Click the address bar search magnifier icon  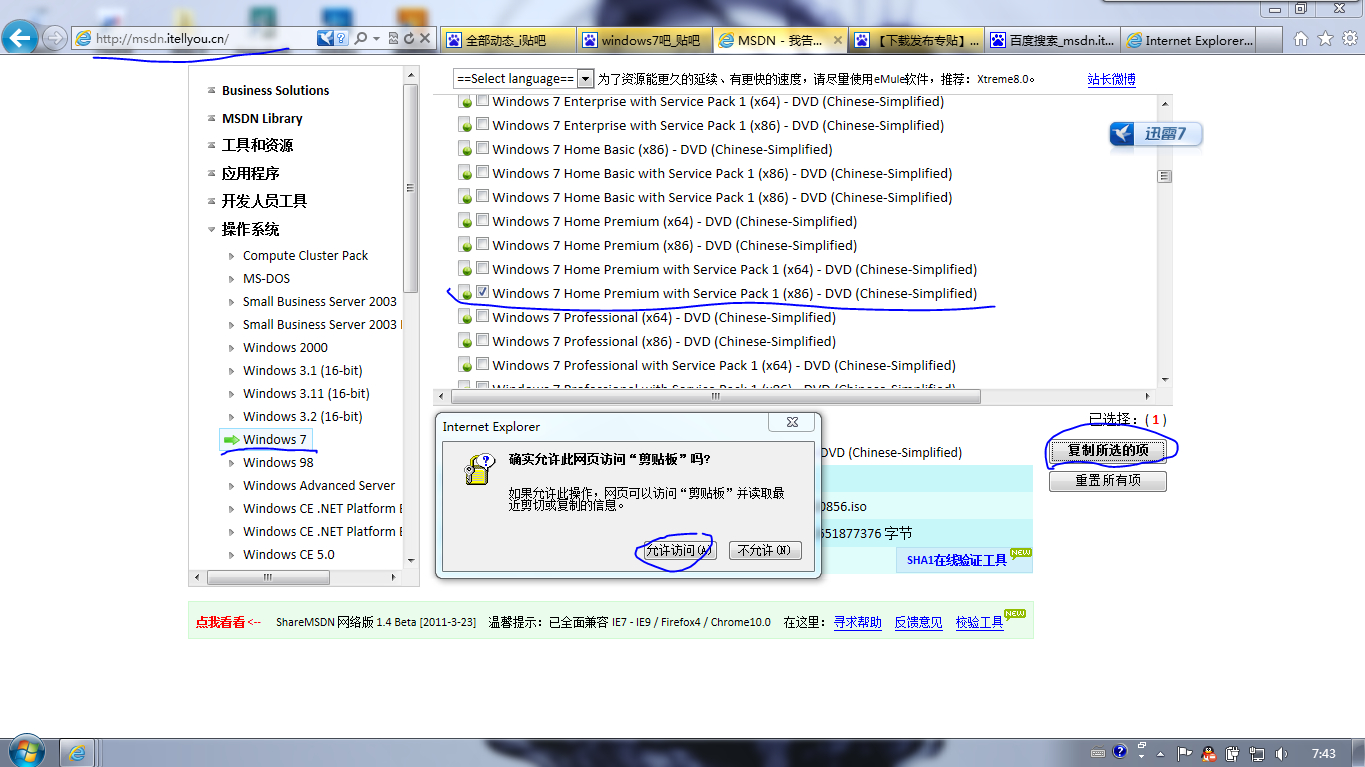[360, 38]
